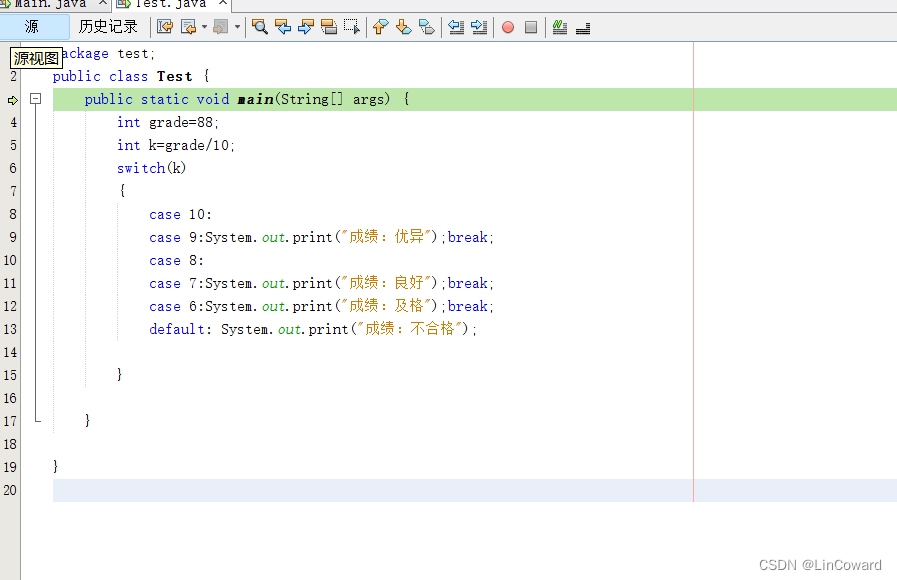This screenshot has height=580, width=897.
Task: Jump to Next Bookmark icon
Action: coord(403,27)
